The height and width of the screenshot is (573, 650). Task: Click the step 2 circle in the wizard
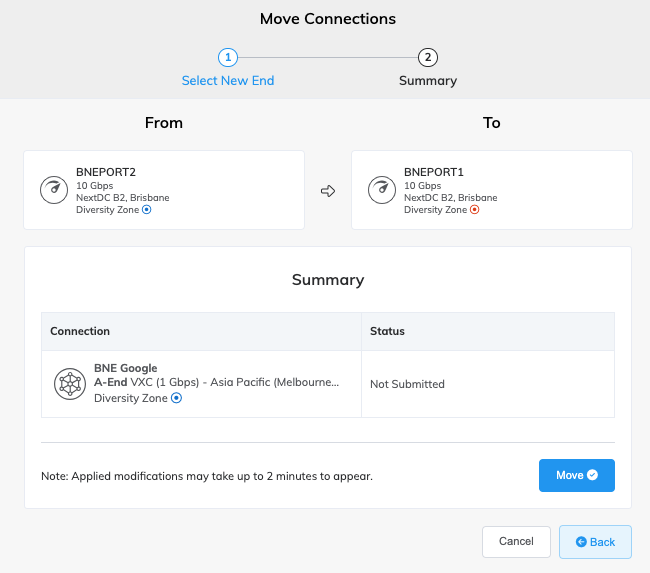pos(428,57)
